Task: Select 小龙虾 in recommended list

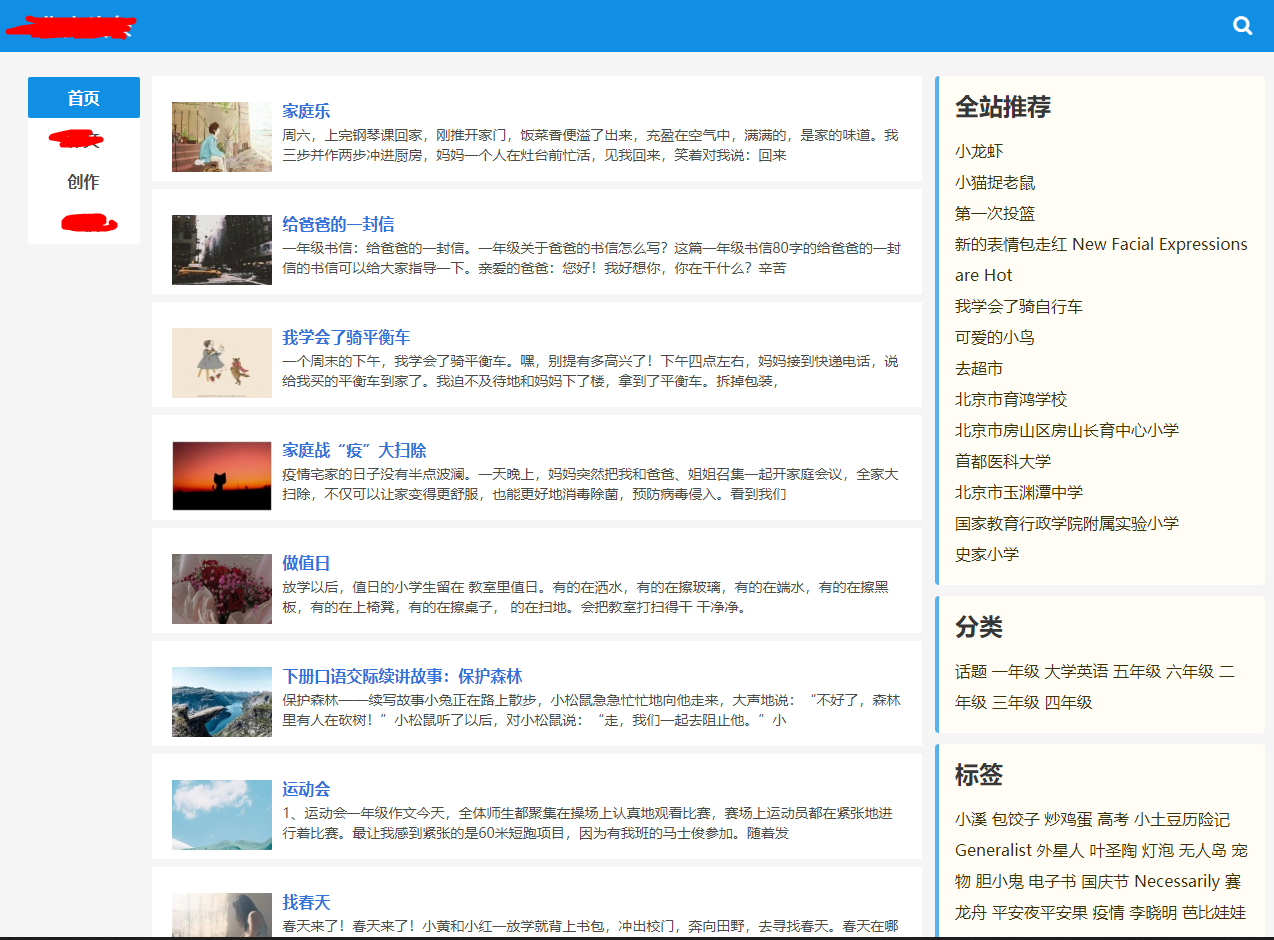Action: (x=979, y=151)
